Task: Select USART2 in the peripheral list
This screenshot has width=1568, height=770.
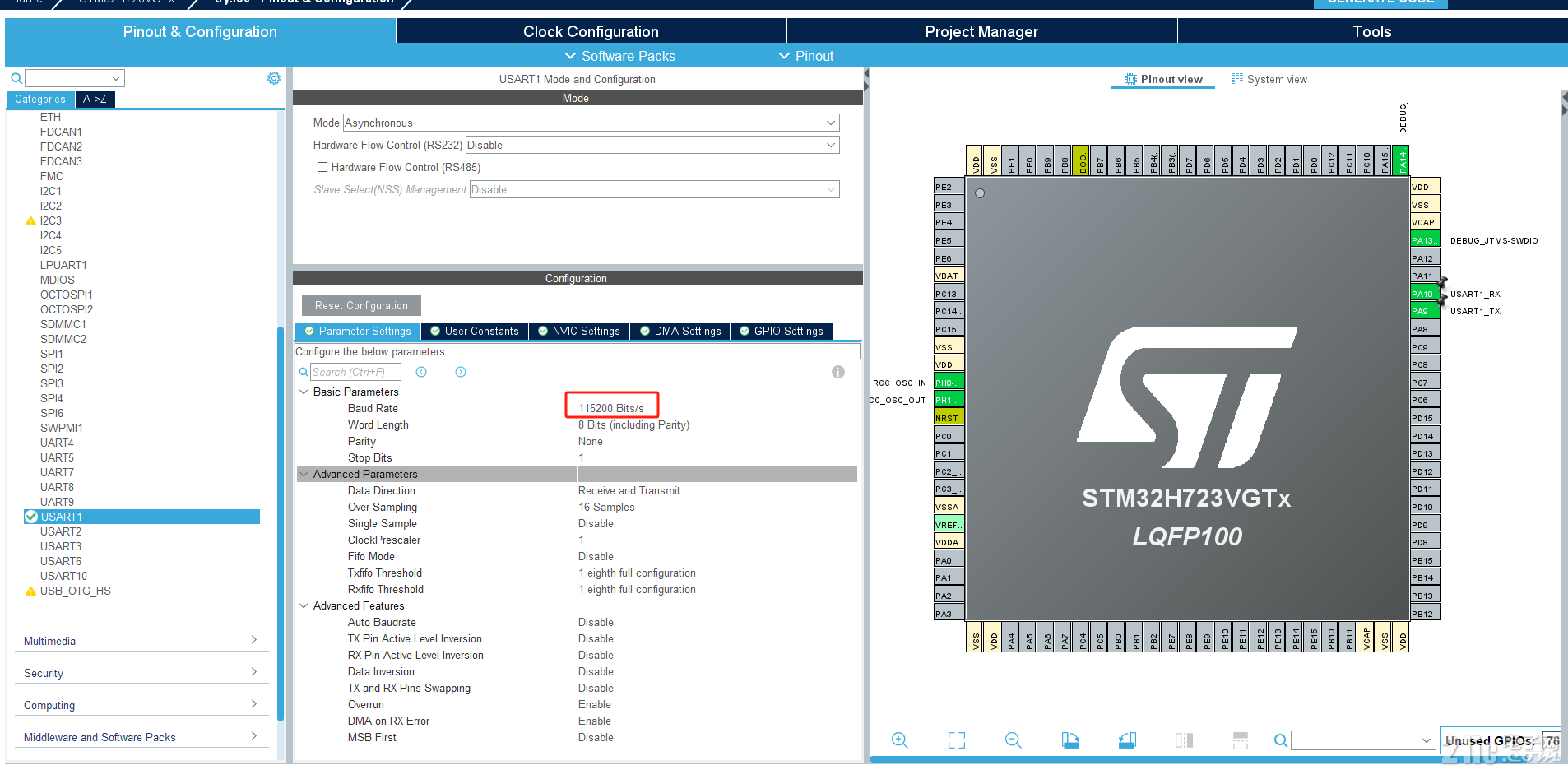Action: [x=61, y=531]
